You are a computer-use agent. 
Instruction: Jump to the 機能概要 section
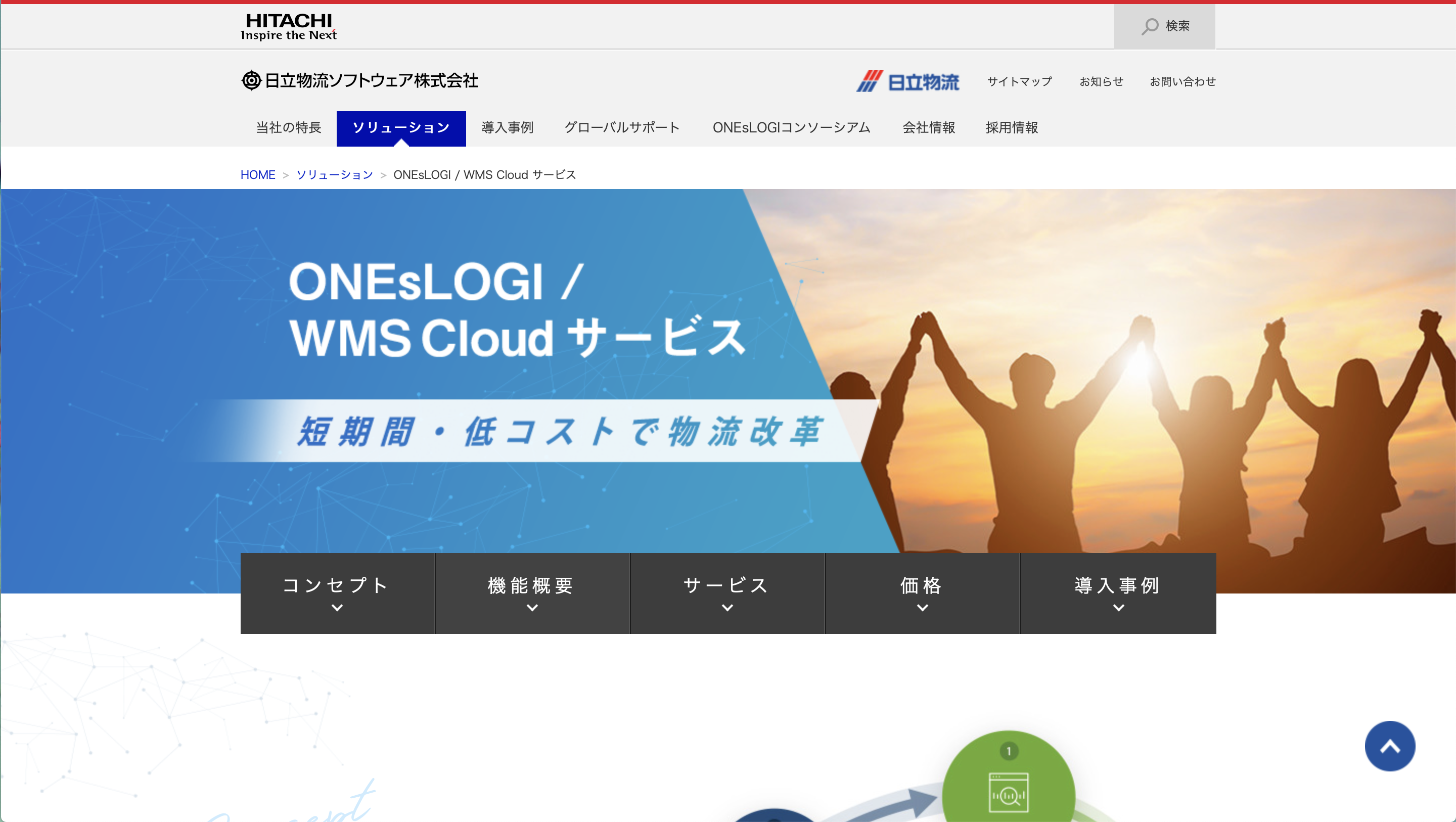click(x=532, y=593)
